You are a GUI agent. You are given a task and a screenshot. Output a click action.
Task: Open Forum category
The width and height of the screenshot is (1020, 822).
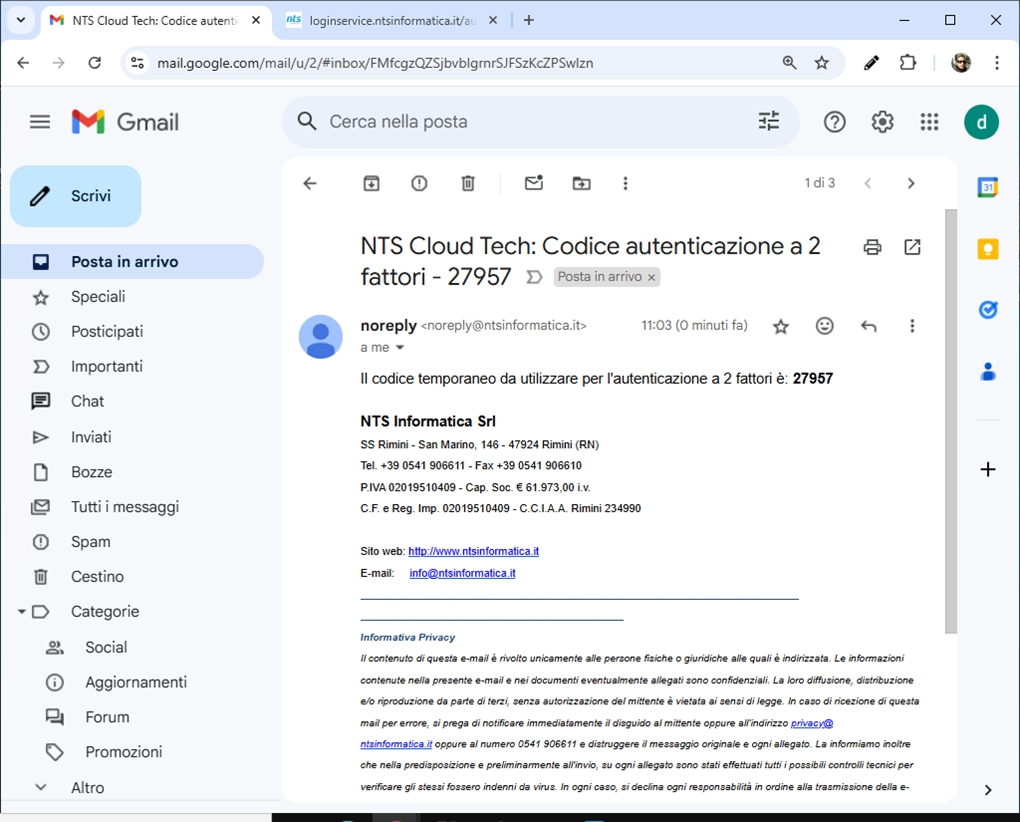point(132,717)
